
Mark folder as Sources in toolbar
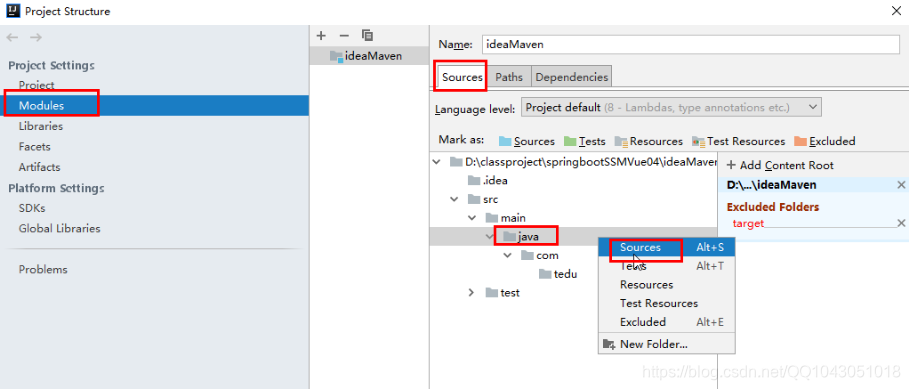[x=527, y=142]
